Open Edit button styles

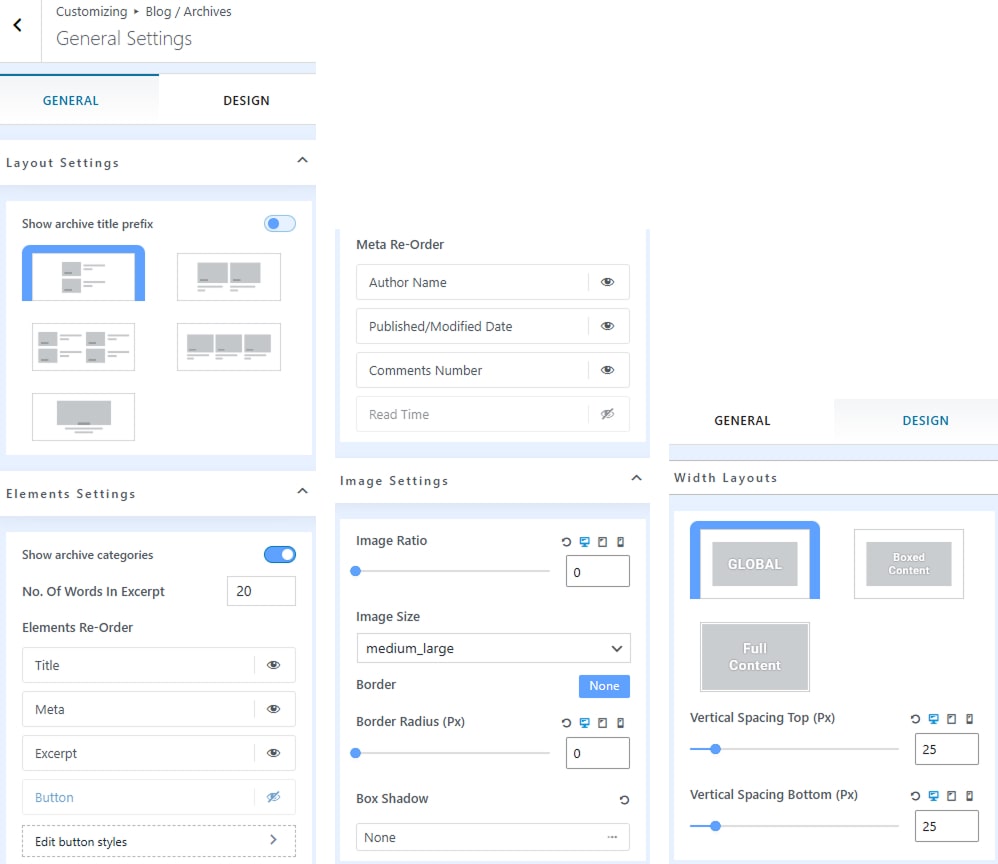pyautogui.click(x=158, y=841)
